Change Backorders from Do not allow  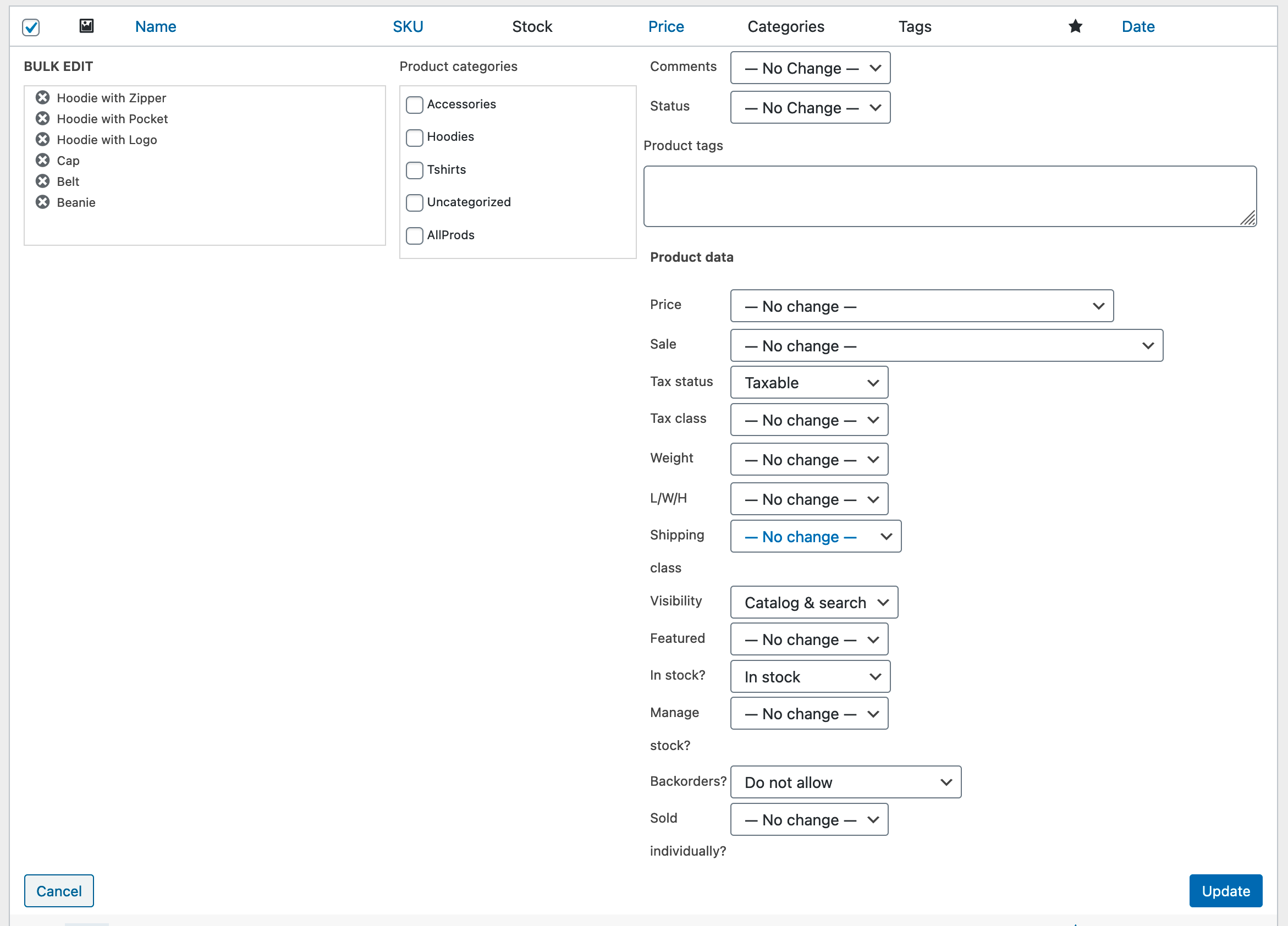tap(845, 782)
